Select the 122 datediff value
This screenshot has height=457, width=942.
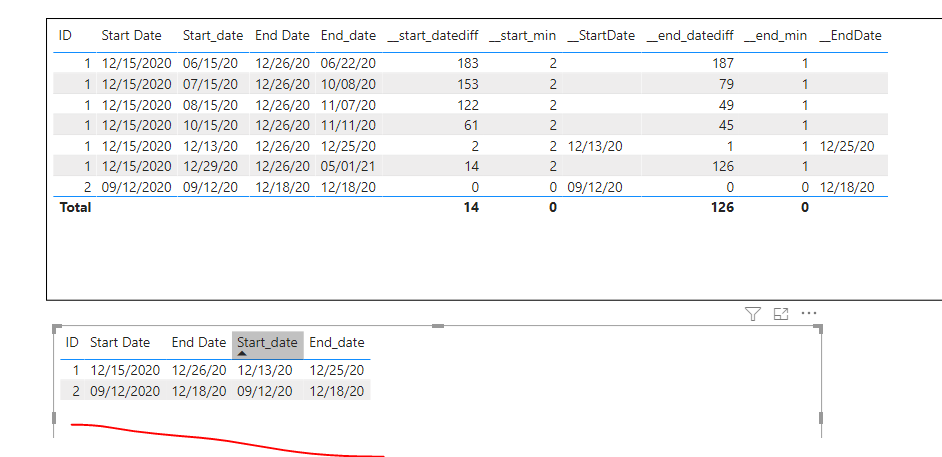coord(468,105)
